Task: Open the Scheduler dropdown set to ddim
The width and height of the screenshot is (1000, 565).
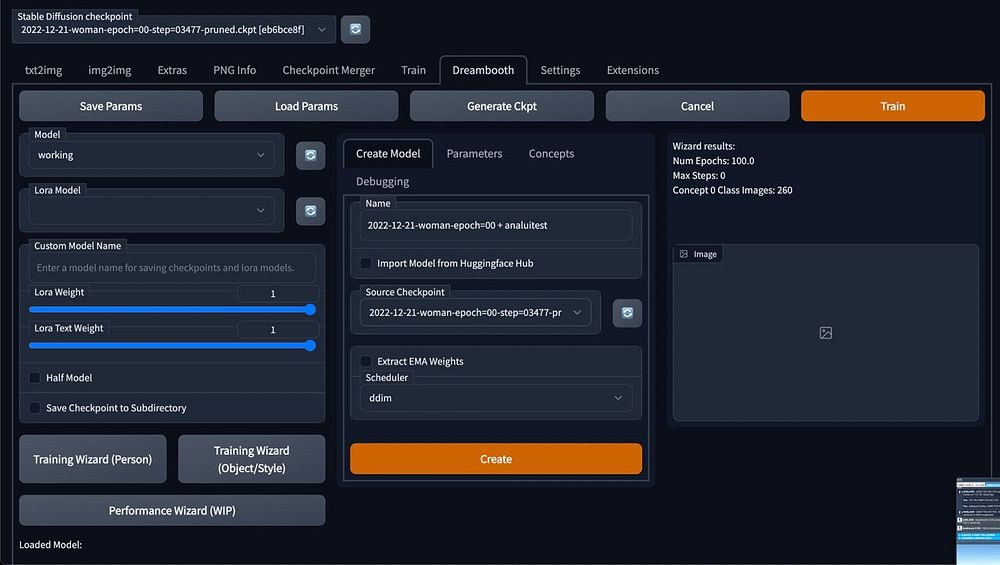Action: coord(496,398)
